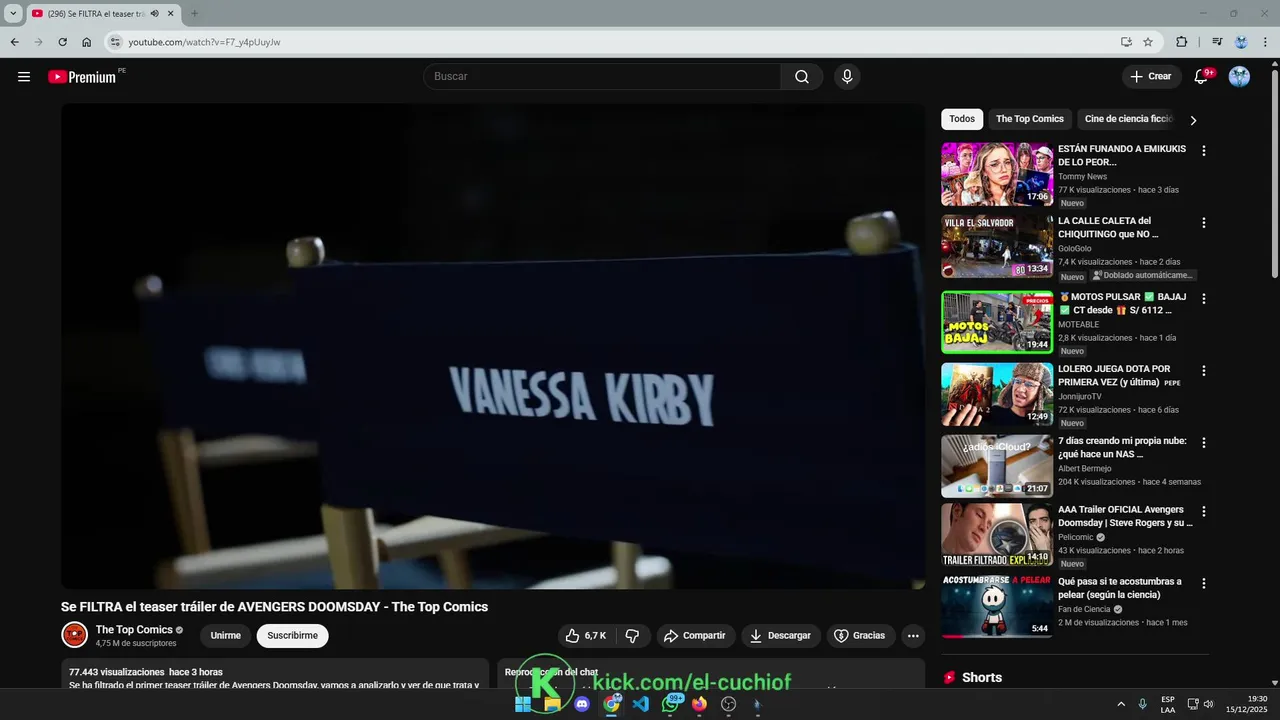Open Discord from taskbar

pyautogui.click(x=582, y=704)
